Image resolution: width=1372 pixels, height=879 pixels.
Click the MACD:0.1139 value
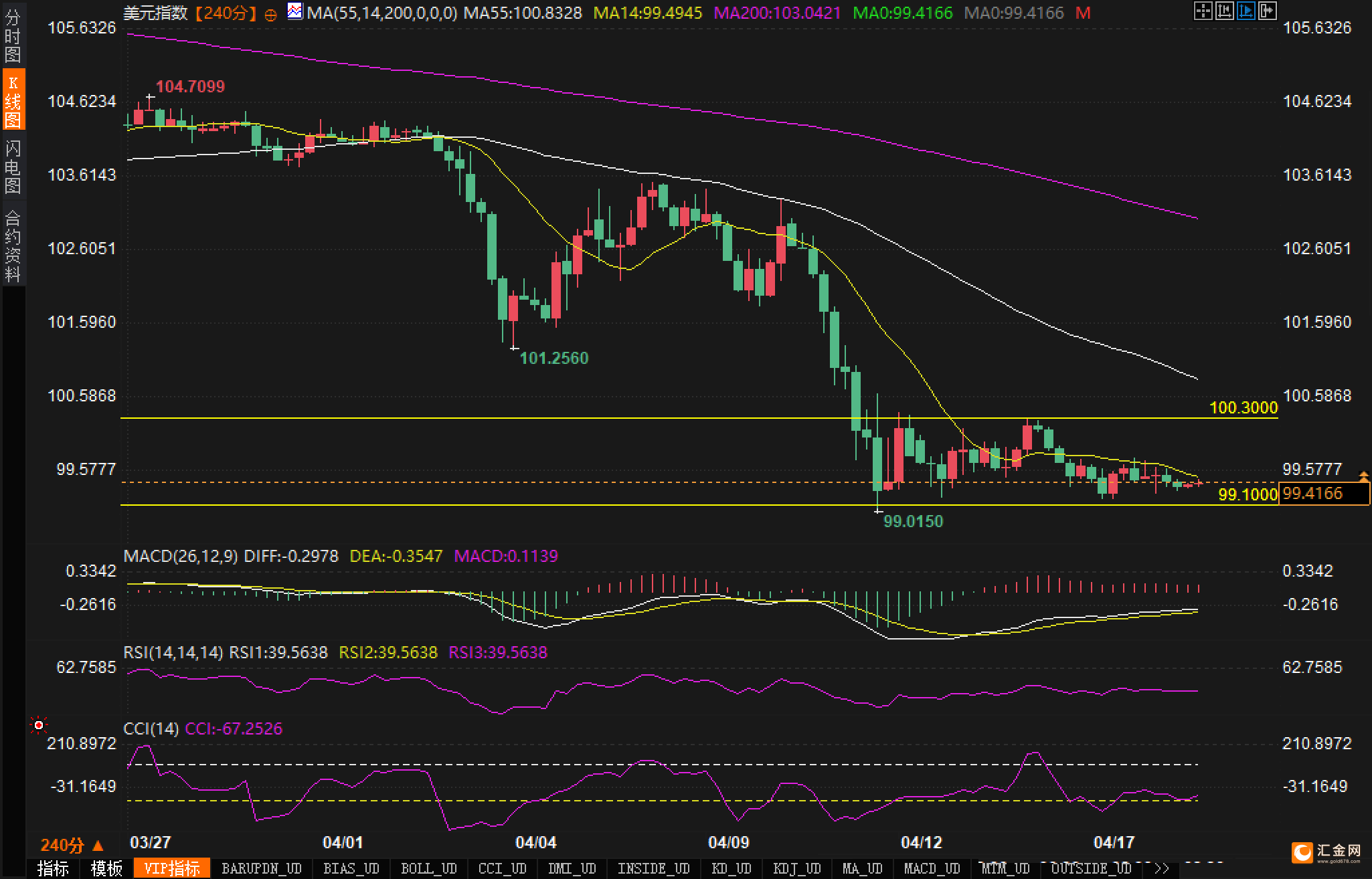[506, 556]
